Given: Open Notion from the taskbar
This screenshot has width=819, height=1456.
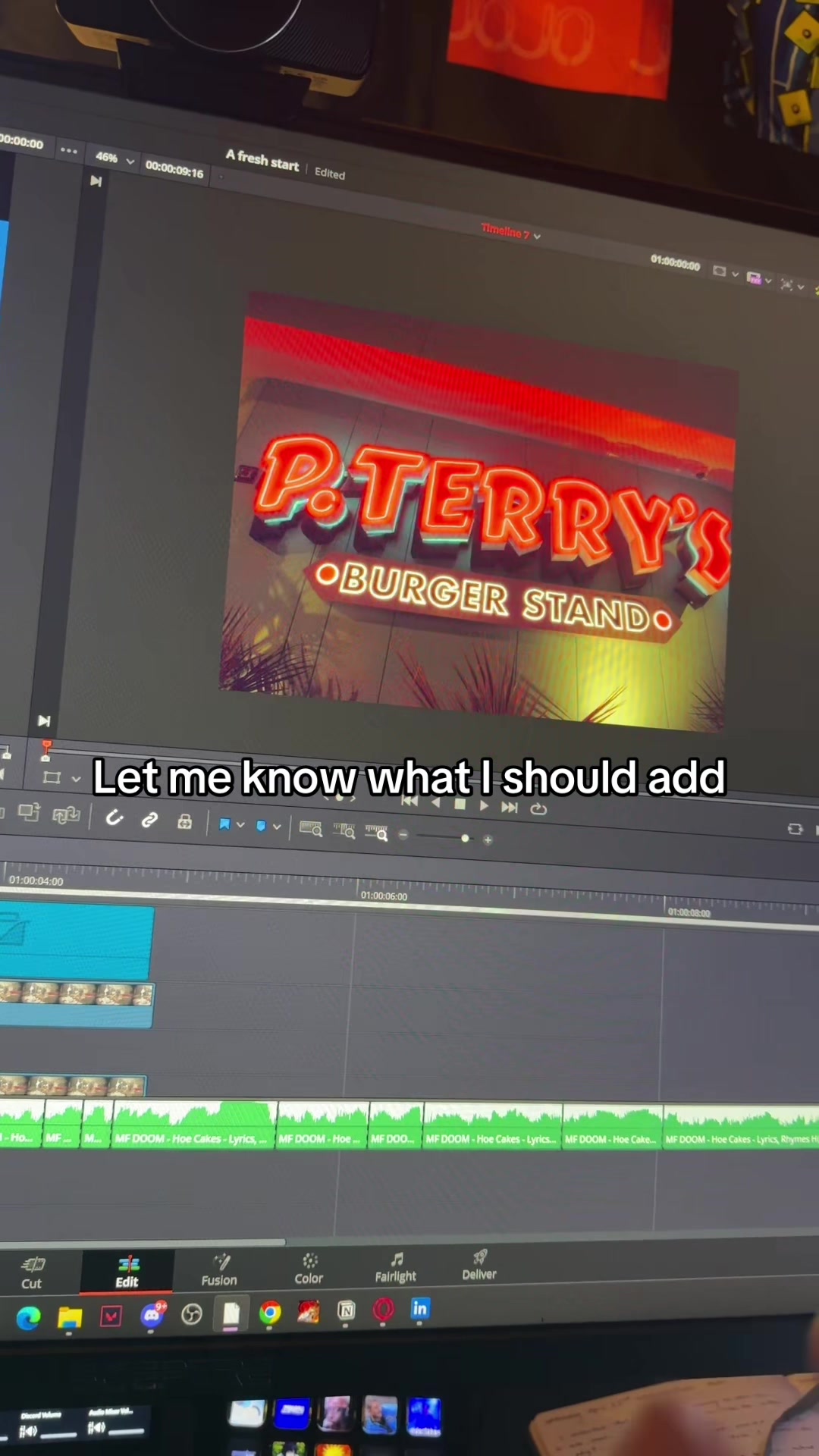Looking at the screenshot, I should click(x=347, y=1310).
